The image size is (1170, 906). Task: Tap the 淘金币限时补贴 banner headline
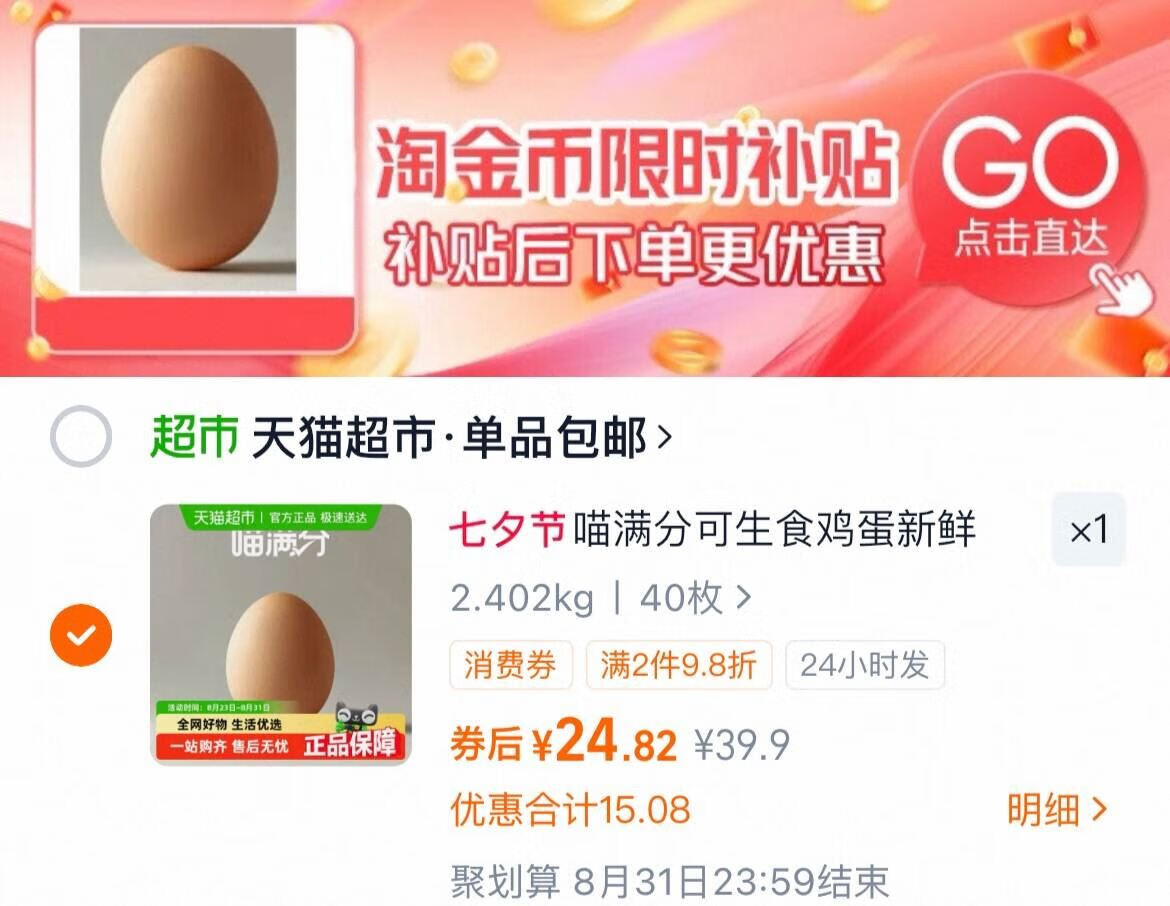[x=634, y=163]
